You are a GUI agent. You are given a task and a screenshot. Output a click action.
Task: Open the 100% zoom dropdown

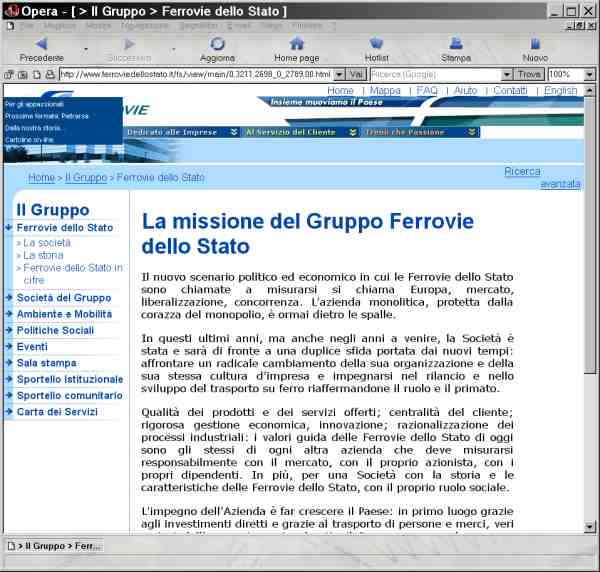coord(590,74)
